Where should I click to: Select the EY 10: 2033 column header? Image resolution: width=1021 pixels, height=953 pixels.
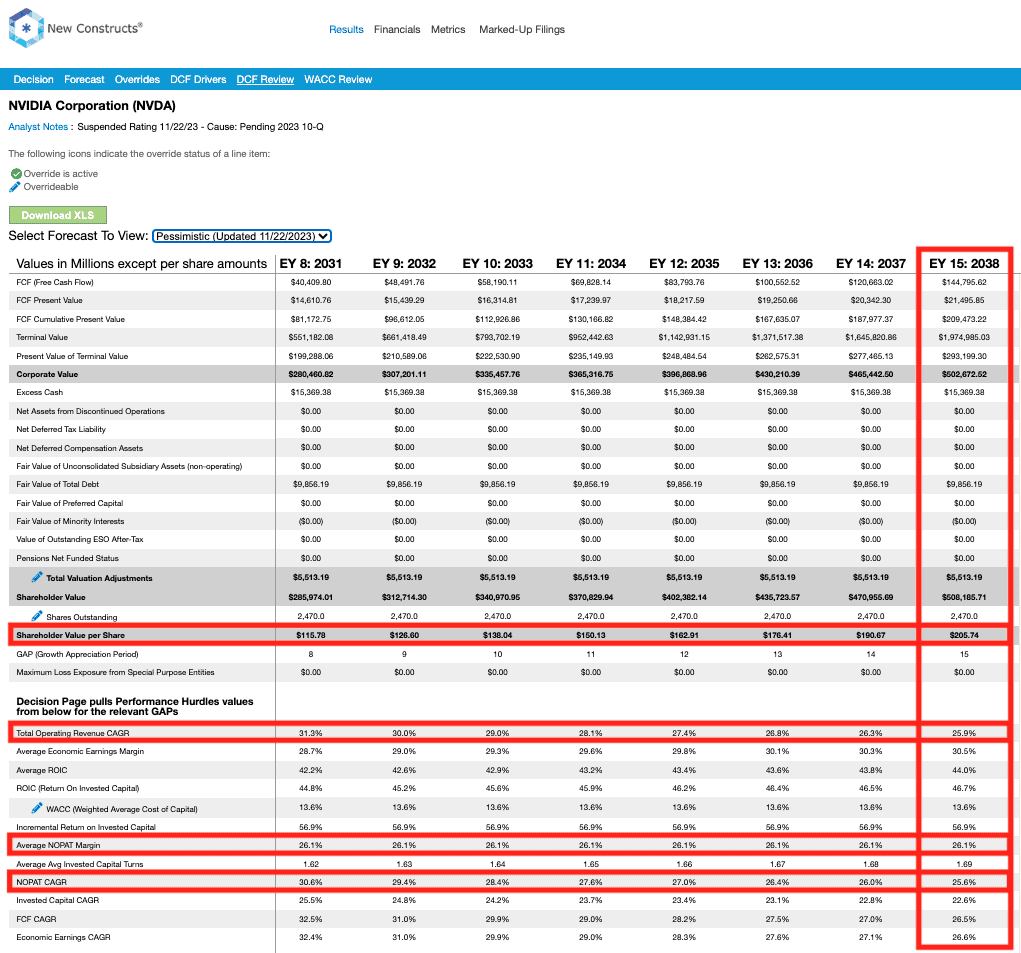(497, 264)
